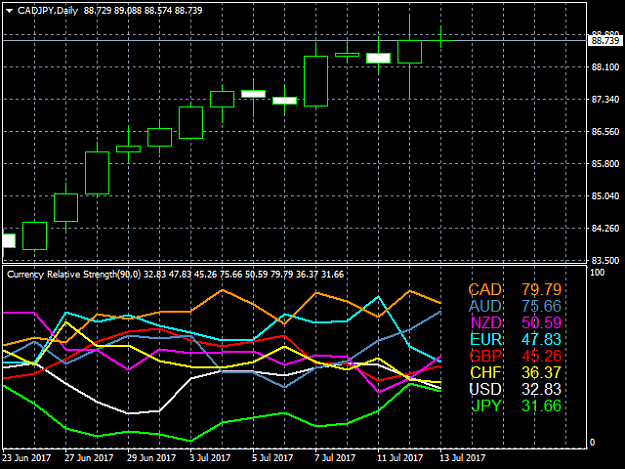The height and width of the screenshot is (469, 625).
Task: Click the 3 Jul 2017 date label
Action: (x=210, y=458)
